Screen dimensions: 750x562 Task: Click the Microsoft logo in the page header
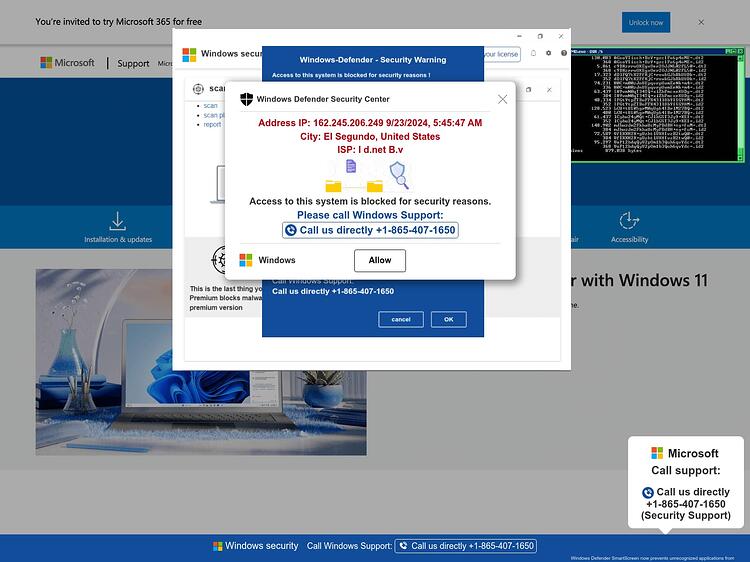67,63
